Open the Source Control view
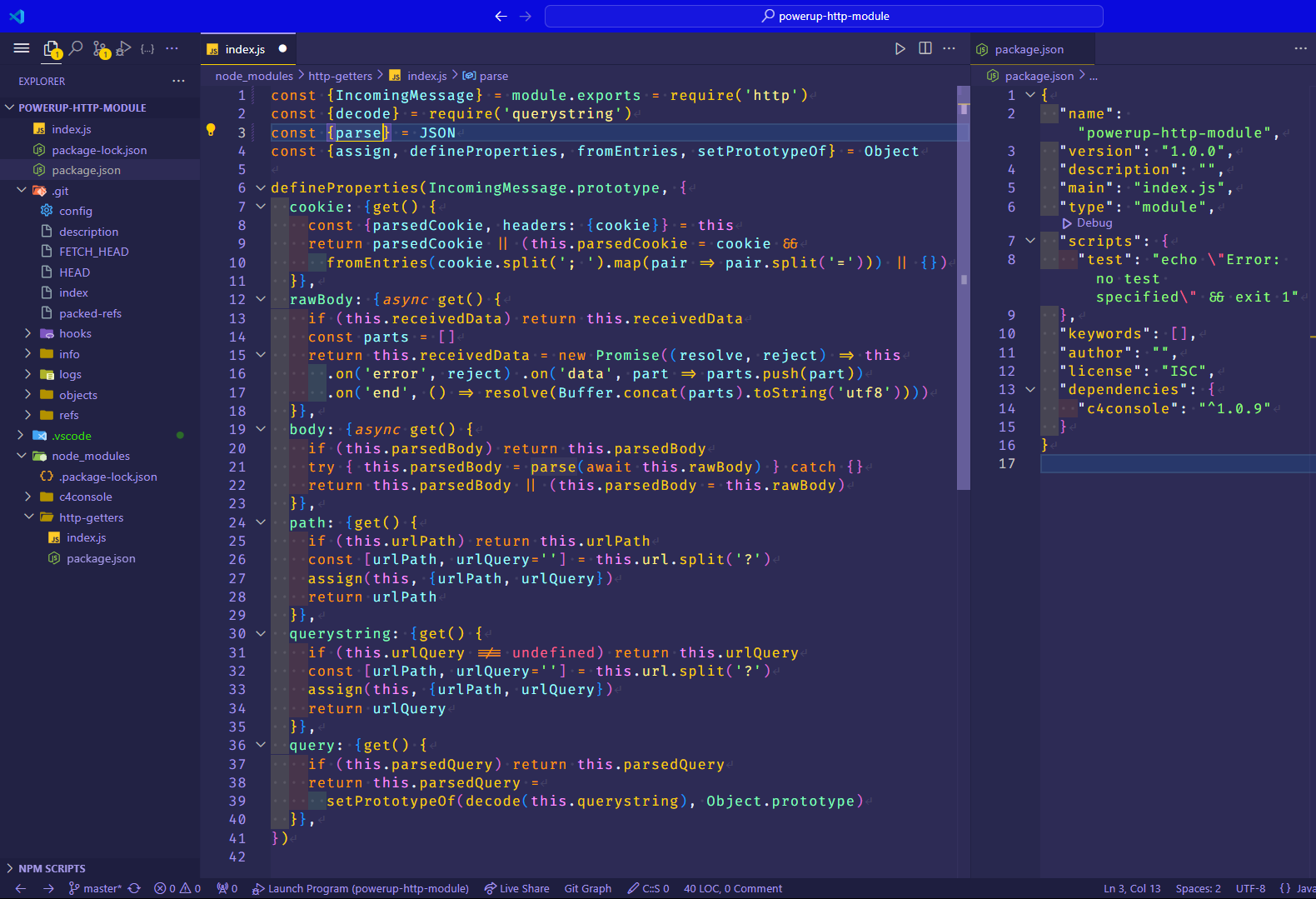The image size is (1316, 899). pos(100,49)
